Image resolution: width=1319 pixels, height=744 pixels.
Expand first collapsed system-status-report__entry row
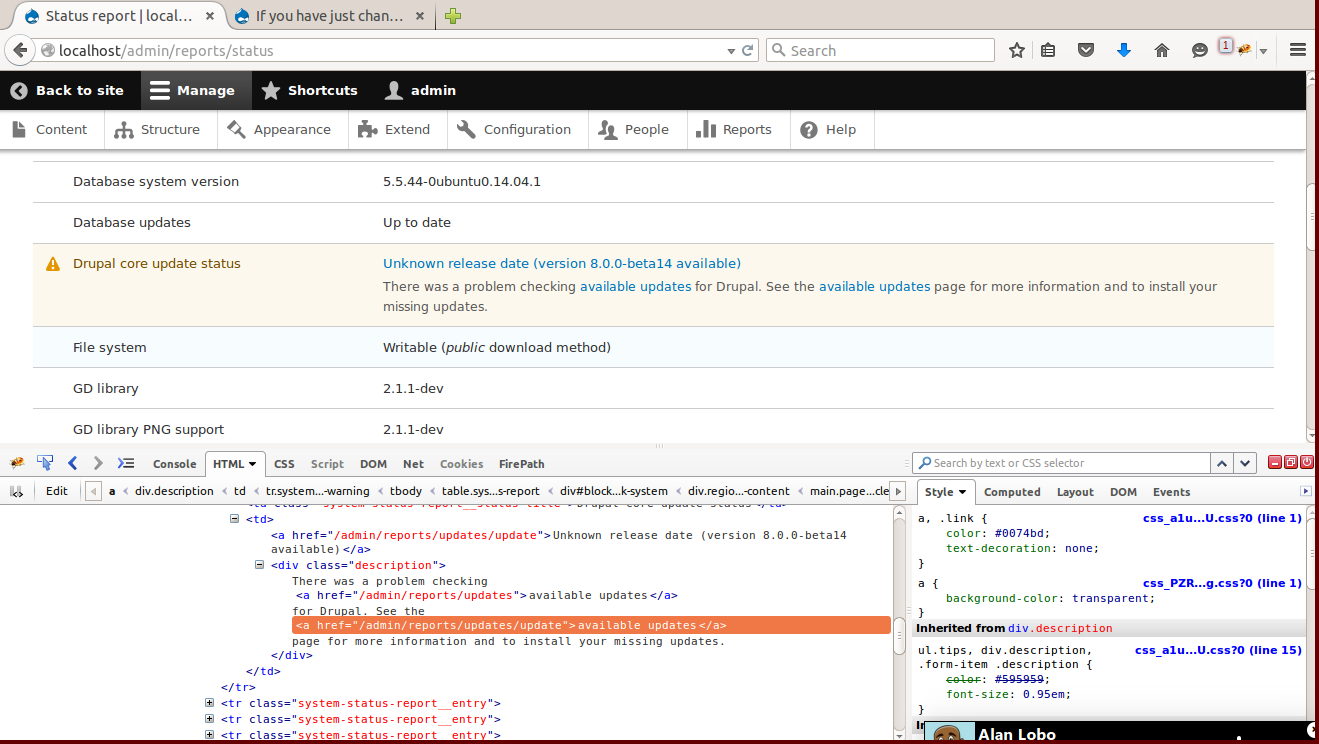tap(209, 703)
